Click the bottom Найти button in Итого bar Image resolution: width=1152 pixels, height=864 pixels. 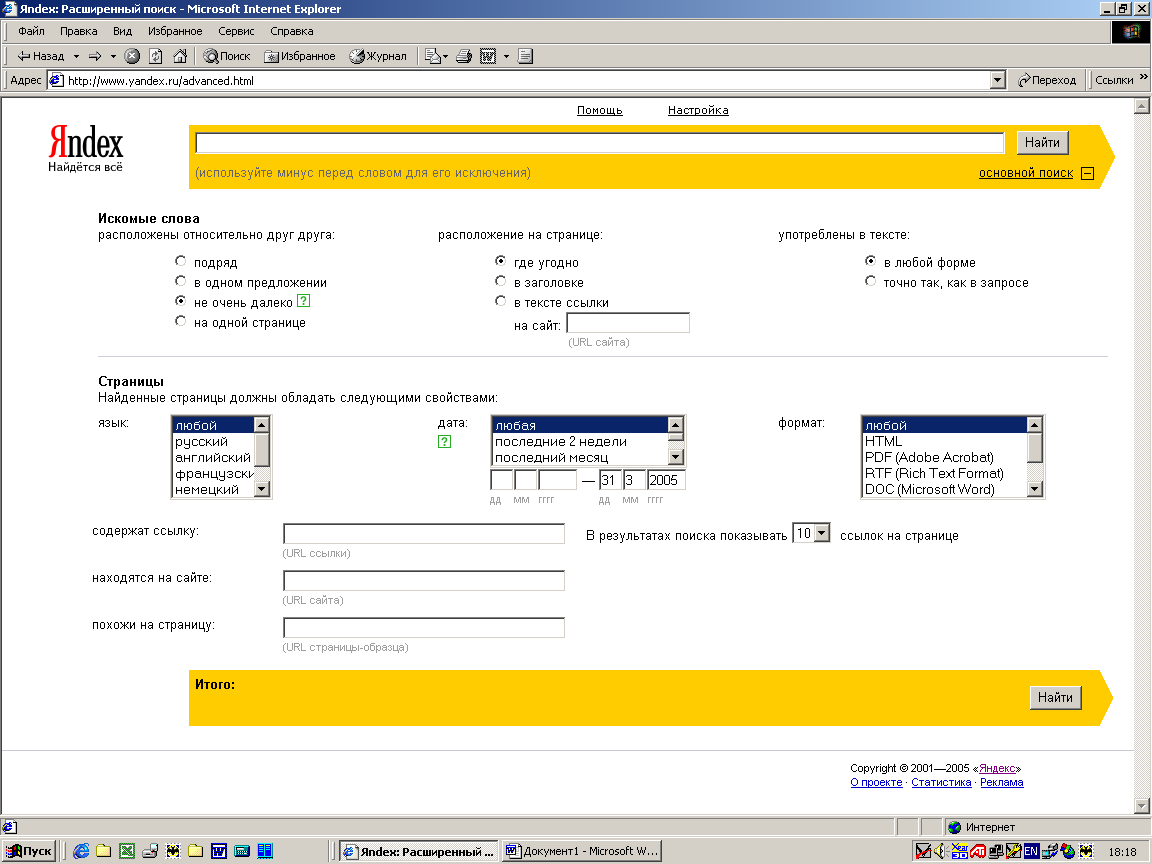(1055, 697)
